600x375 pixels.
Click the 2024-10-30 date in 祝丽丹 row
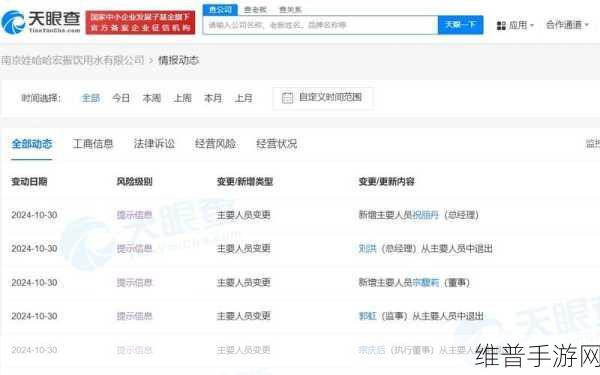tap(34, 215)
